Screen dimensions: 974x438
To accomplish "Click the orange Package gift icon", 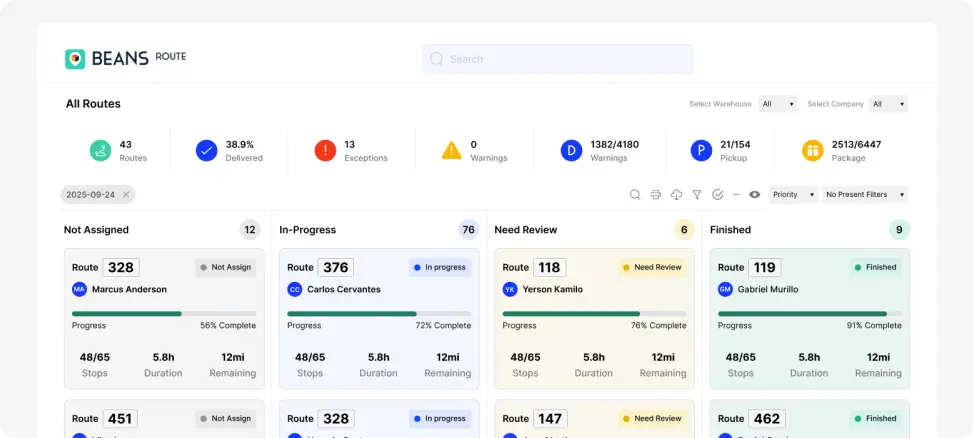I will coord(812,151).
